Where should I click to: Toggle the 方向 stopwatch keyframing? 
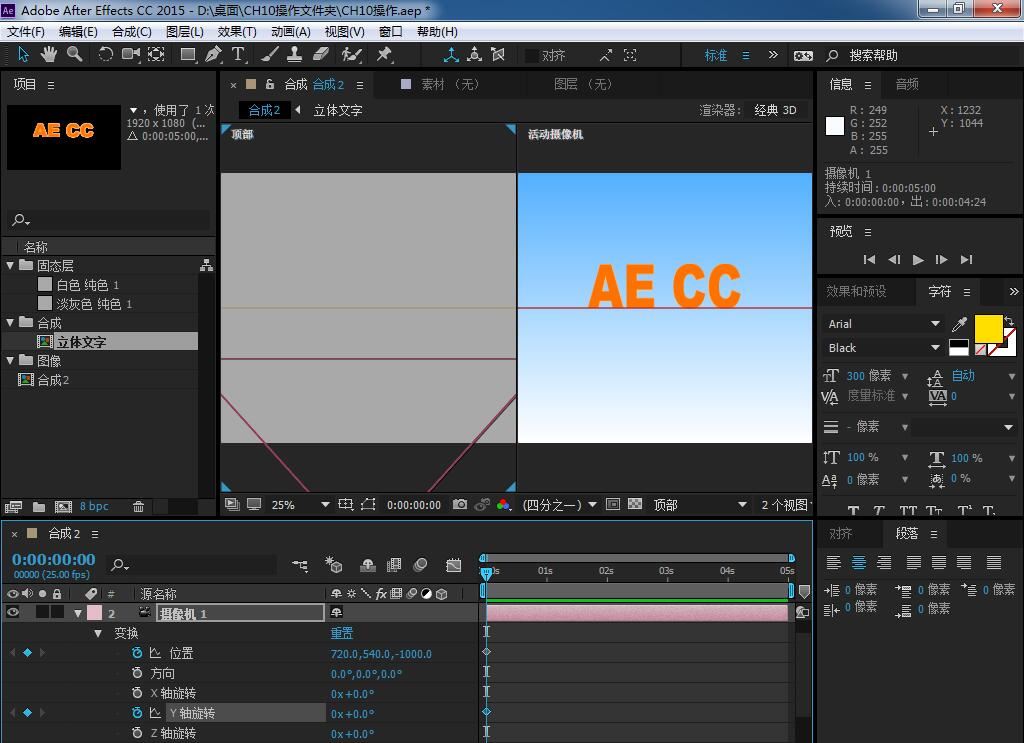pyautogui.click(x=137, y=673)
